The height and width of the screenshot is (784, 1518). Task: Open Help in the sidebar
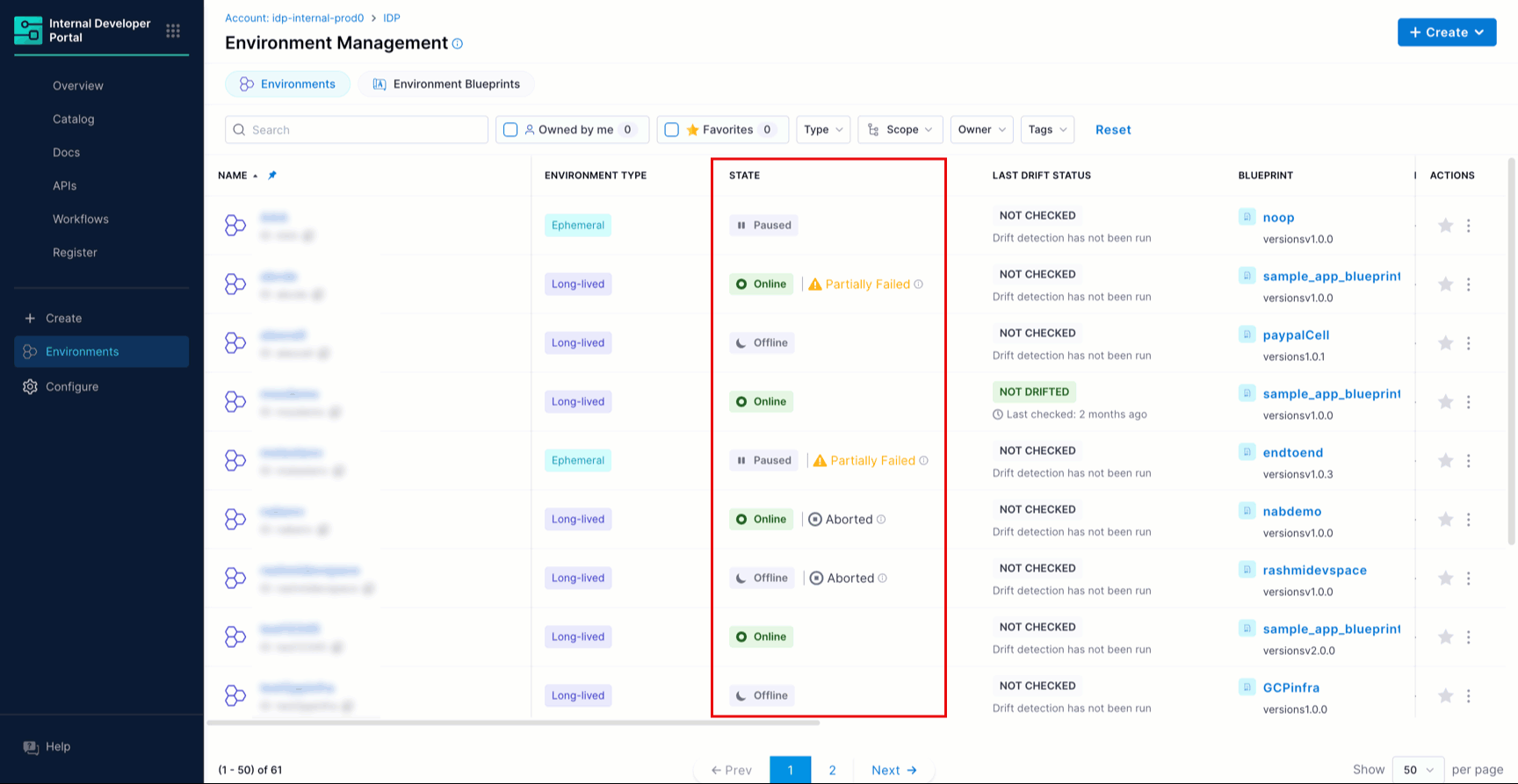tap(47, 747)
